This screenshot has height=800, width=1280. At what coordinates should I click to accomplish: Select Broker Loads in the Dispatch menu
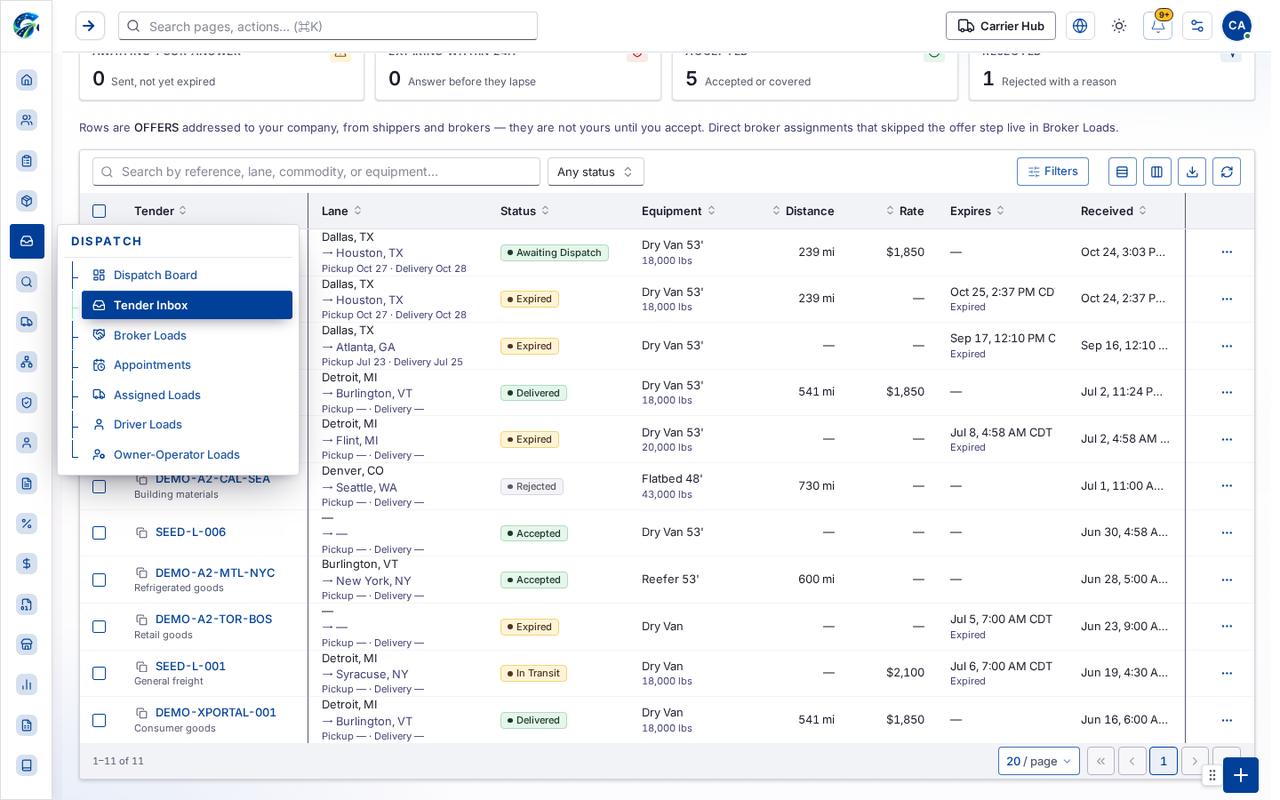coord(187,335)
